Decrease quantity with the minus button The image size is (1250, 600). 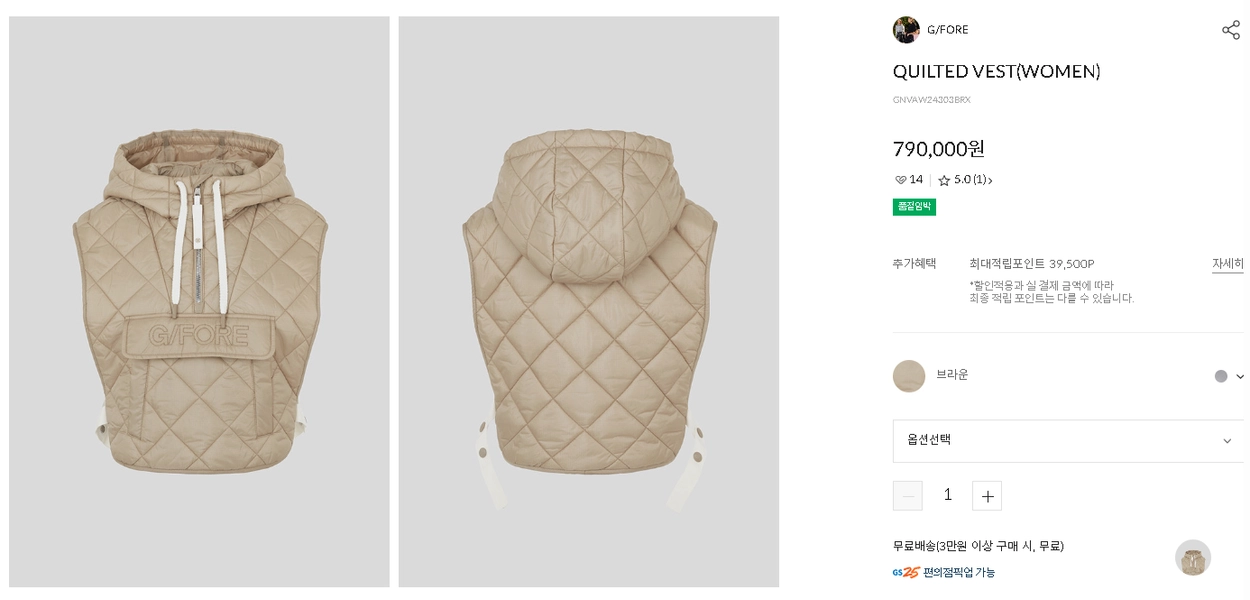pyautogui.click(x=908, y=496)
